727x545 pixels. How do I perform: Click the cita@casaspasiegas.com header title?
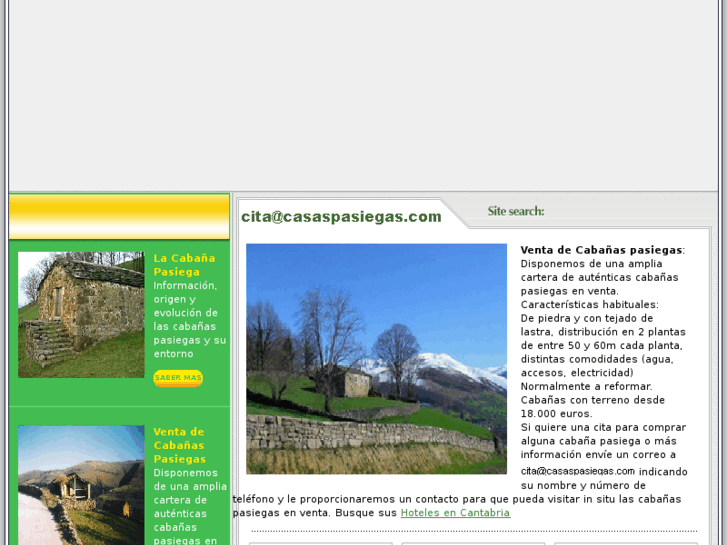point(341,217)
